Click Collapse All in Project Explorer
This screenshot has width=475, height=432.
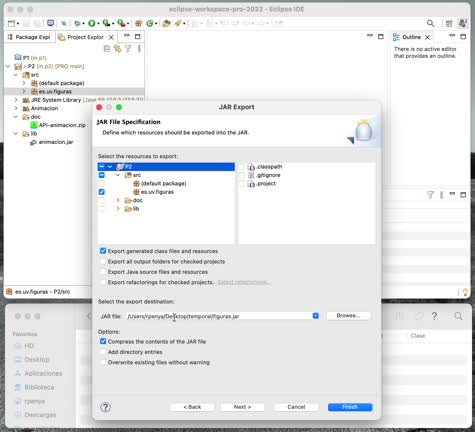[x=107, y=49]
